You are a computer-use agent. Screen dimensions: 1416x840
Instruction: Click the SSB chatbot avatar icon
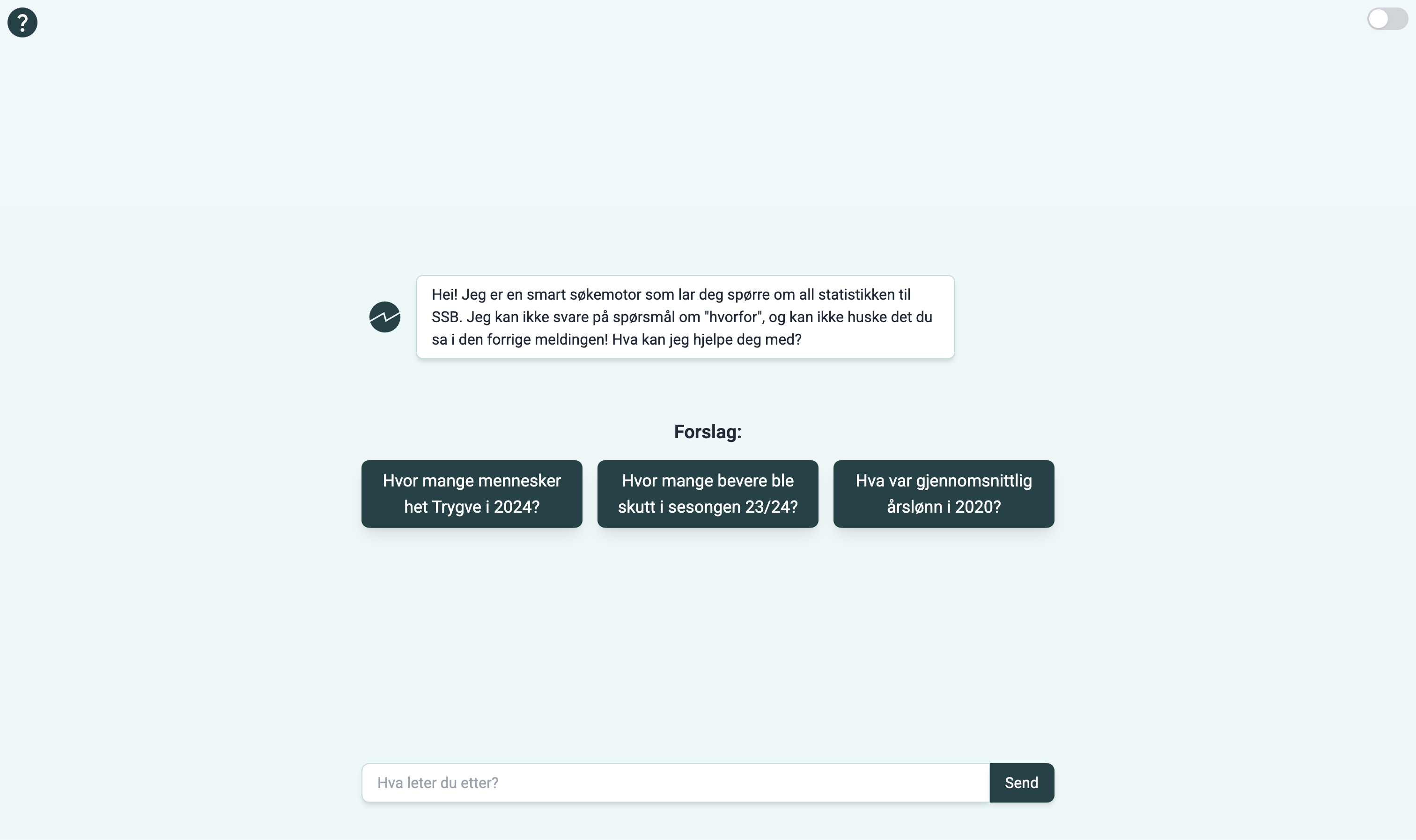click(x=385, y=317)
